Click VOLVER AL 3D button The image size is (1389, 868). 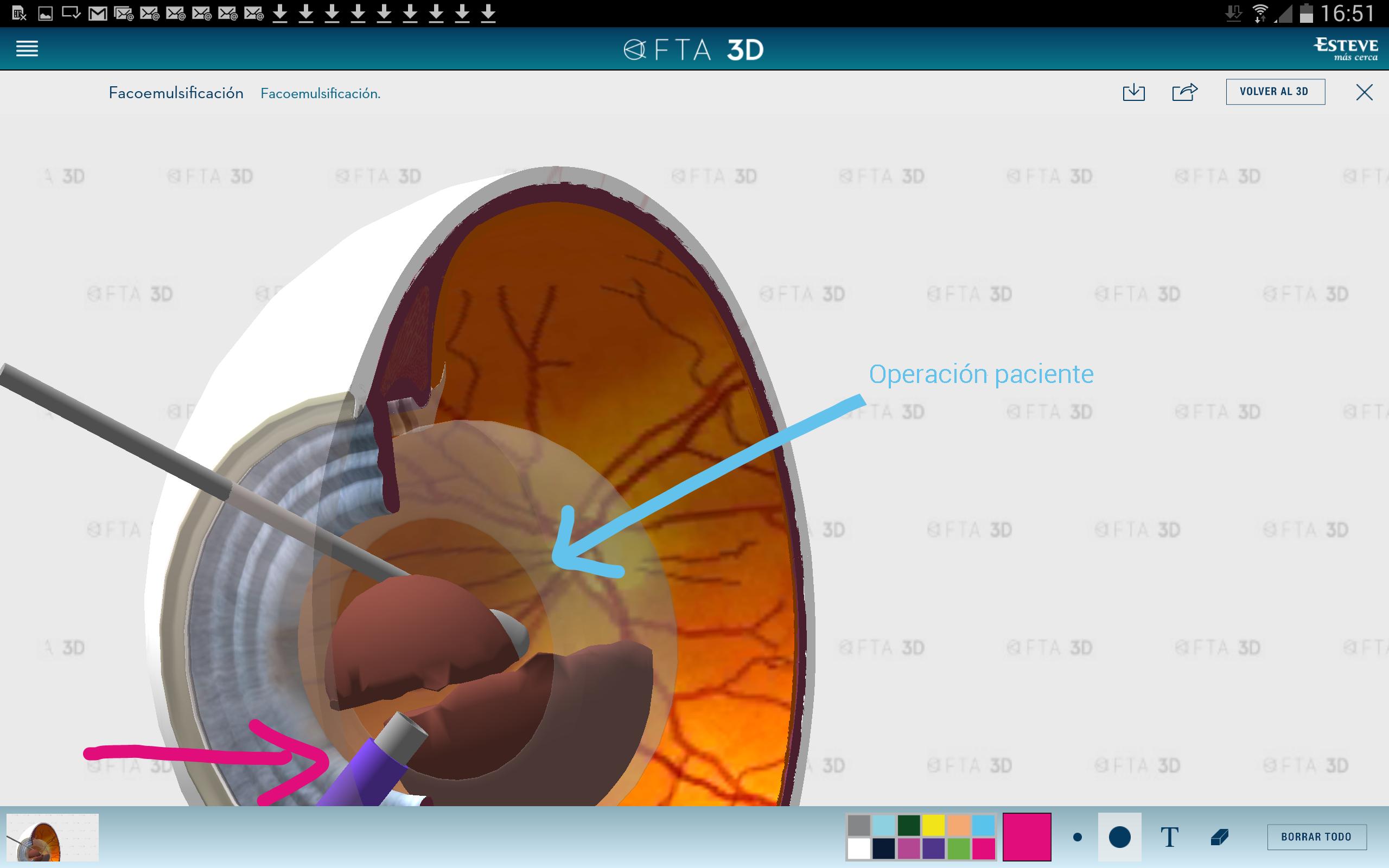(x=1275, y=92)
